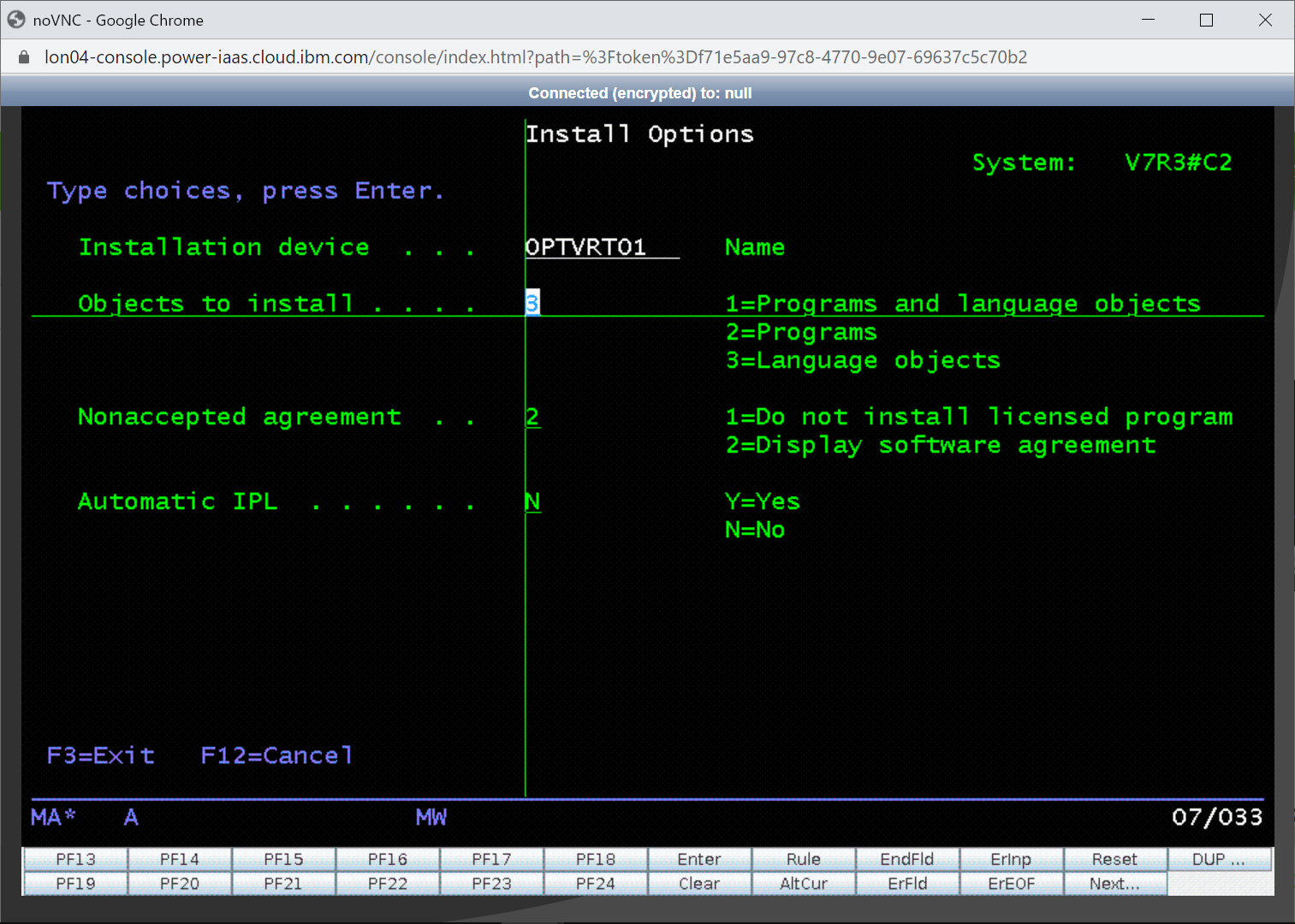Click the F12=Cancel text
This screenshot has width=1295, height=924.
[276, 755]
